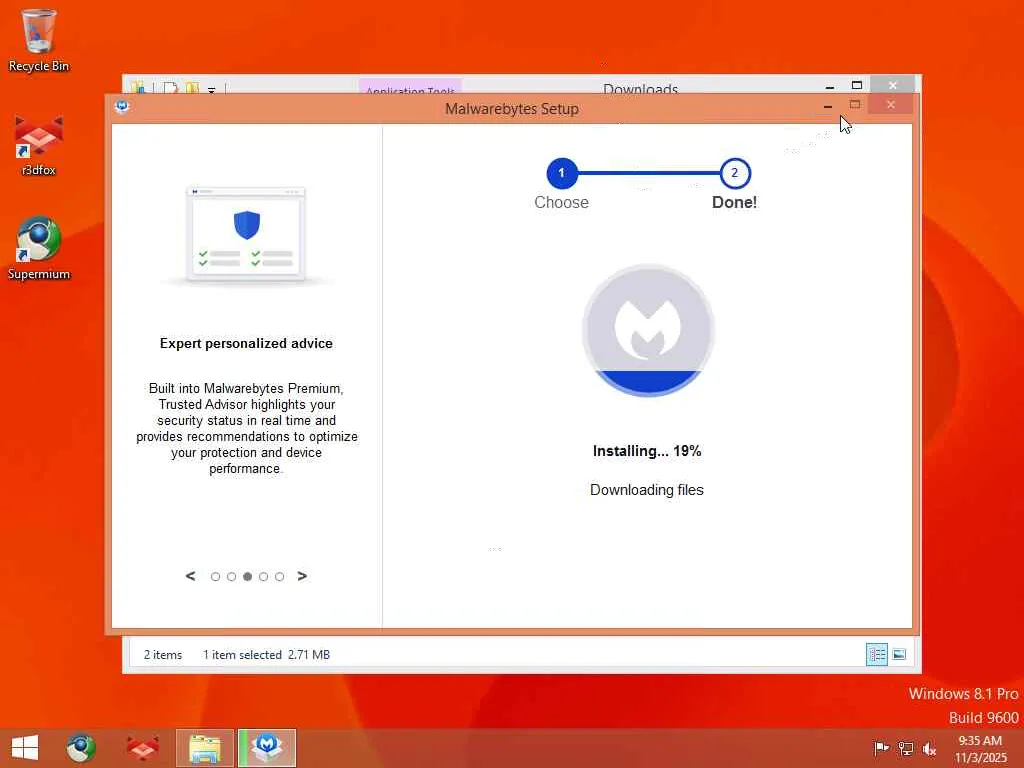
Task: Open the Supermium desktop shortcut
Action: [39, 249]
